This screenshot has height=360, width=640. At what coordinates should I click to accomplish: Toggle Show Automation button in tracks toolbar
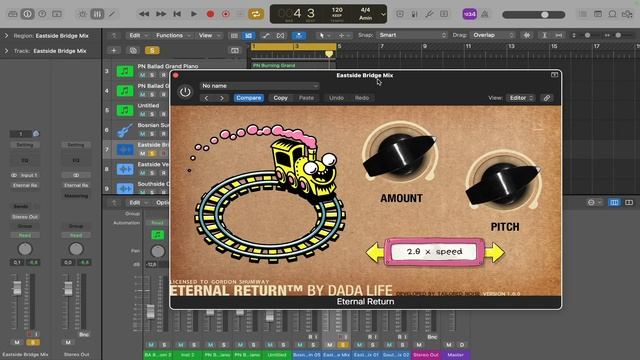[266, 36]
